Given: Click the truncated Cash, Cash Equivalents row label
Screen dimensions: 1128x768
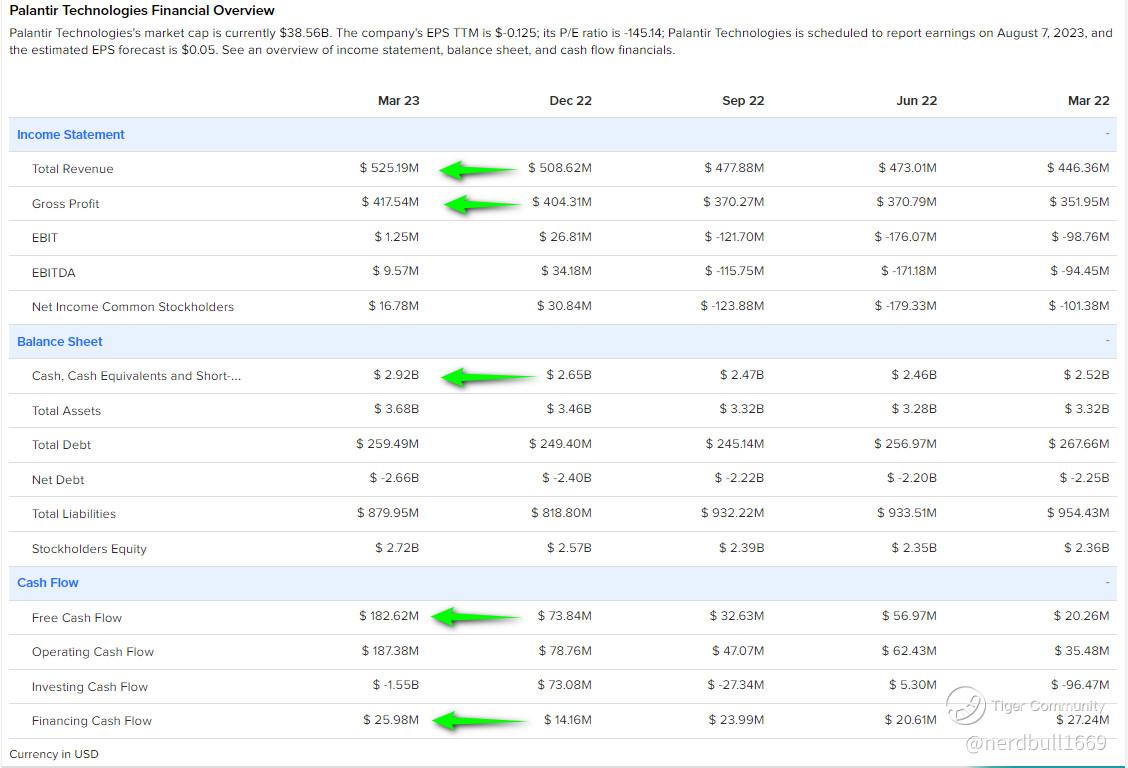Looking at the screenshot, I should click(136, 376).
